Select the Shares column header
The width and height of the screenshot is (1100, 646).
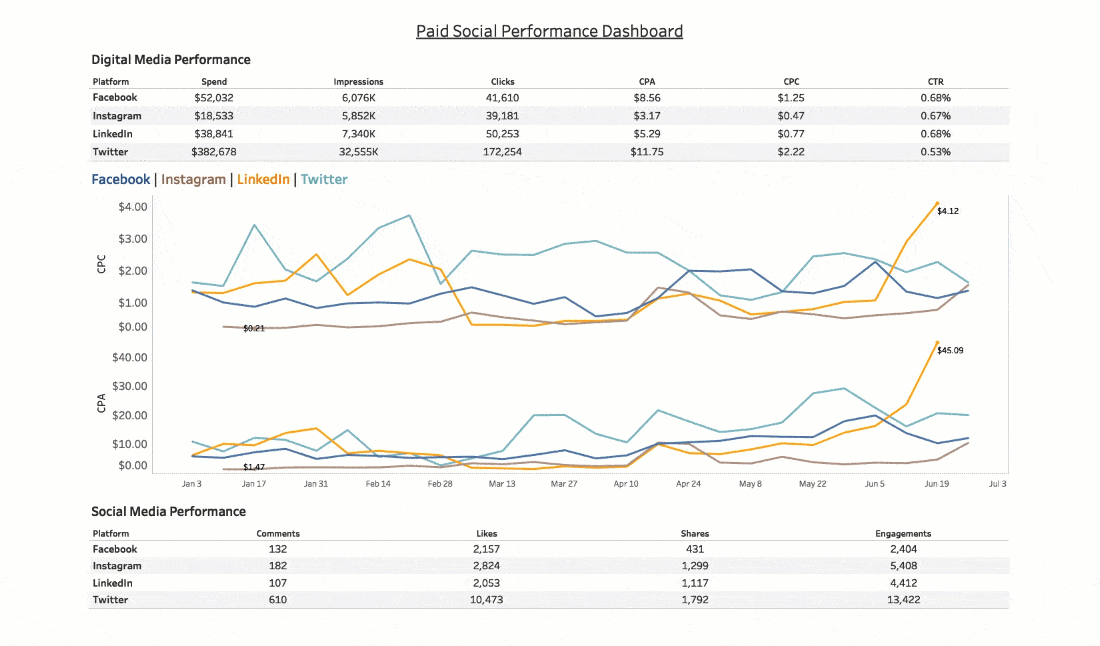point(694,534)
